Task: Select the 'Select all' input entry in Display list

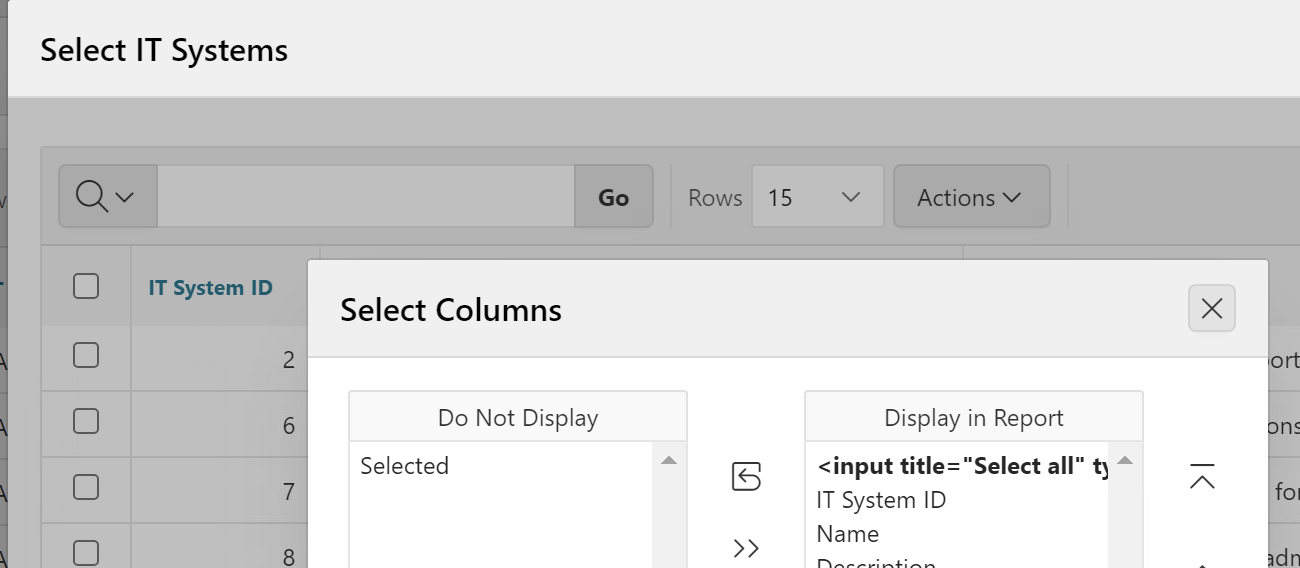Action: (960, 466)
